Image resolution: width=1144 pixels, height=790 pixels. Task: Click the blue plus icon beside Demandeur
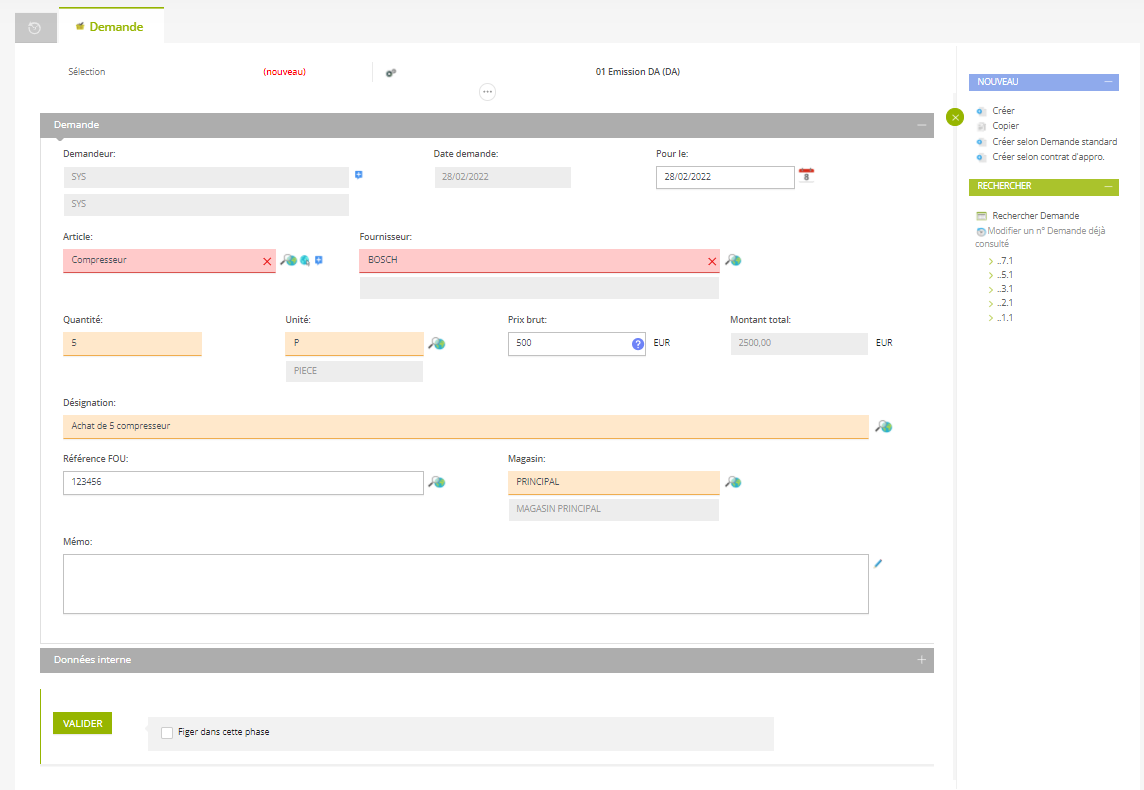[358, 173]
